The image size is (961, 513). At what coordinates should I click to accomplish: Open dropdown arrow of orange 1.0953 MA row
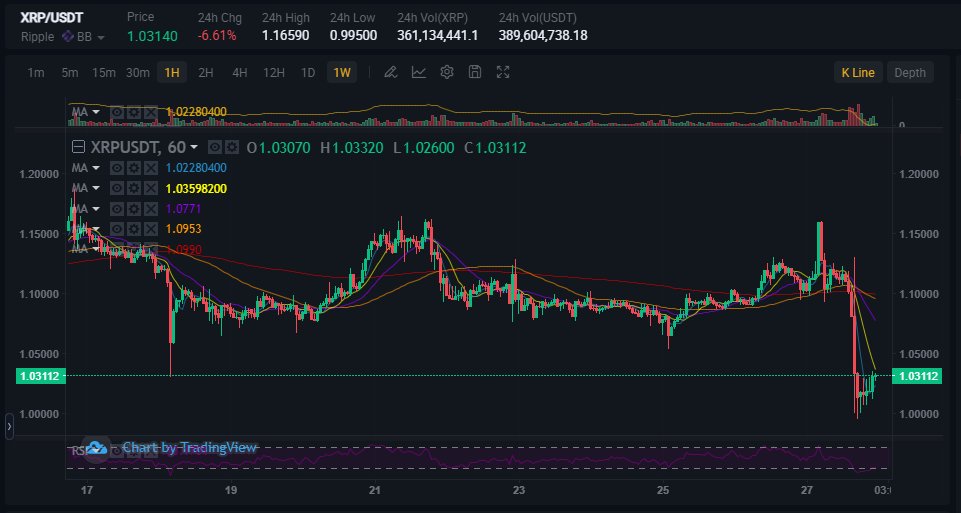[x=96, y=229]
